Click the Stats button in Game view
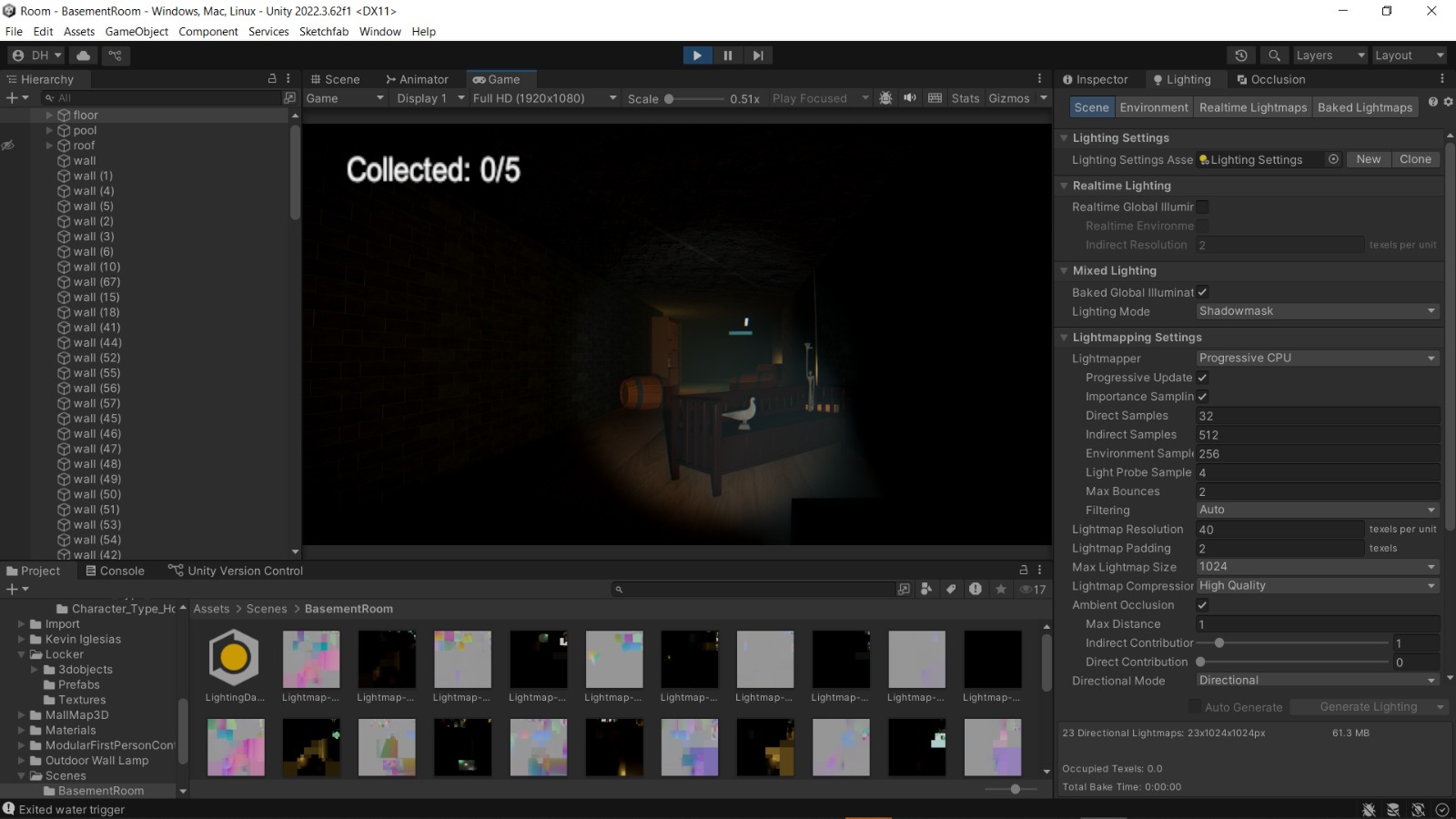 tap(965, 98)
